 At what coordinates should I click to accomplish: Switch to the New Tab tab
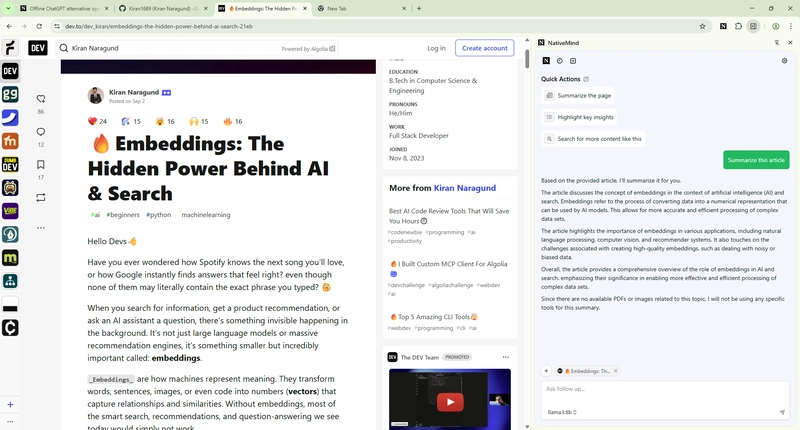point(361,8)
